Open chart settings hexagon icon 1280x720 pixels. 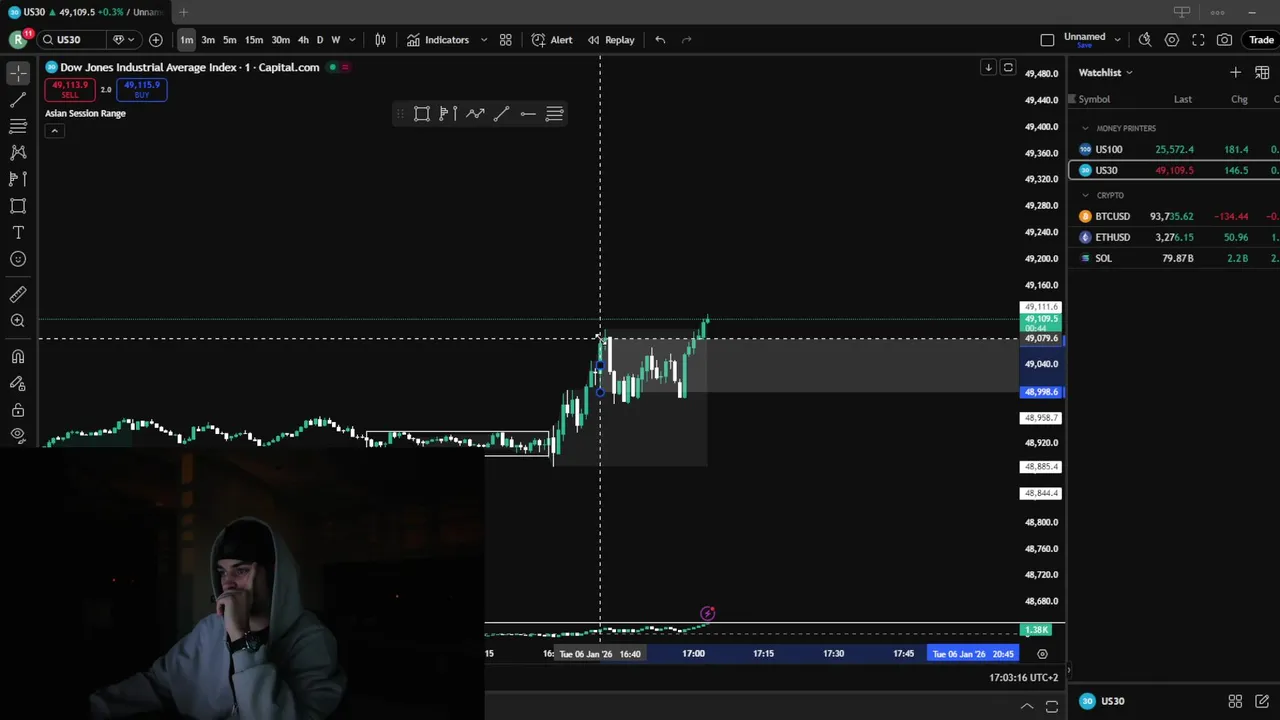point(1172,40)
